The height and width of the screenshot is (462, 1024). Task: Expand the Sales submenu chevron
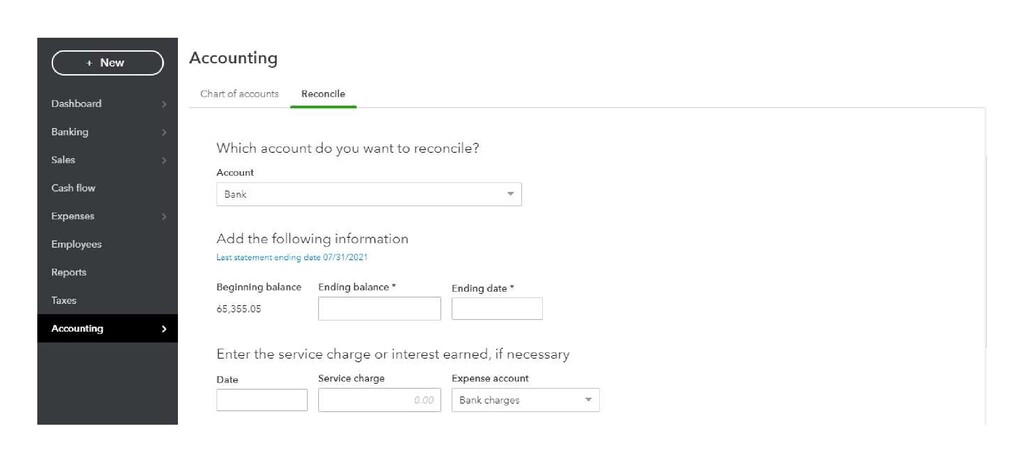point(164,160)
